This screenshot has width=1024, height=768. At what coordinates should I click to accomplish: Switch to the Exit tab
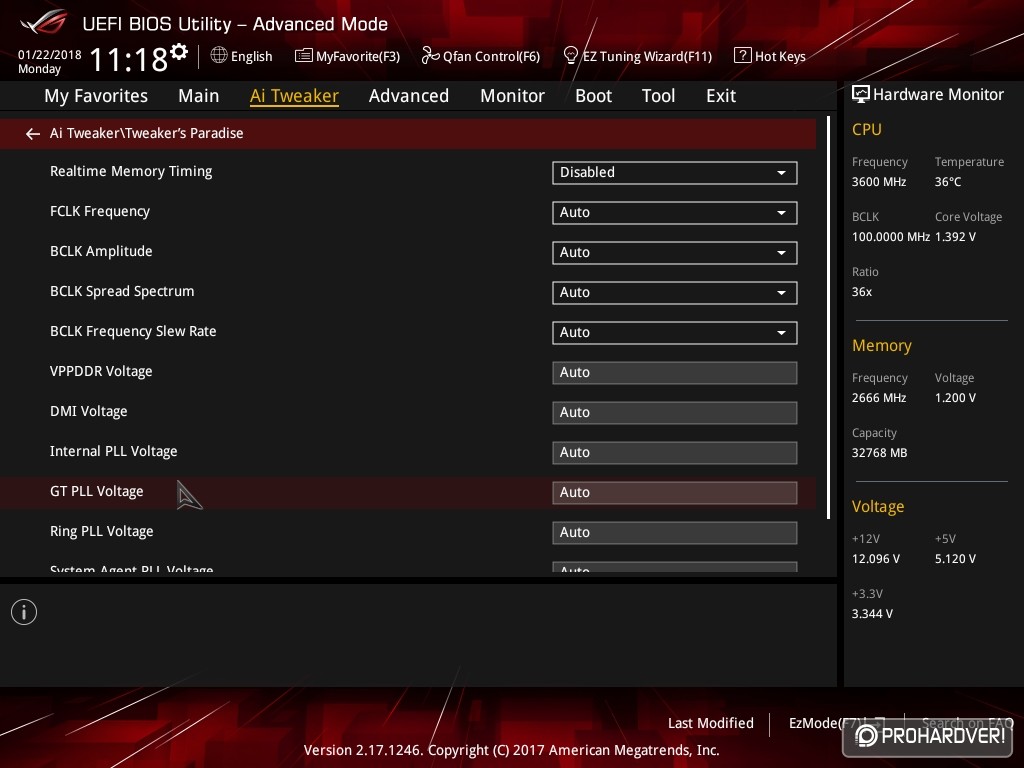click(721, 96)
